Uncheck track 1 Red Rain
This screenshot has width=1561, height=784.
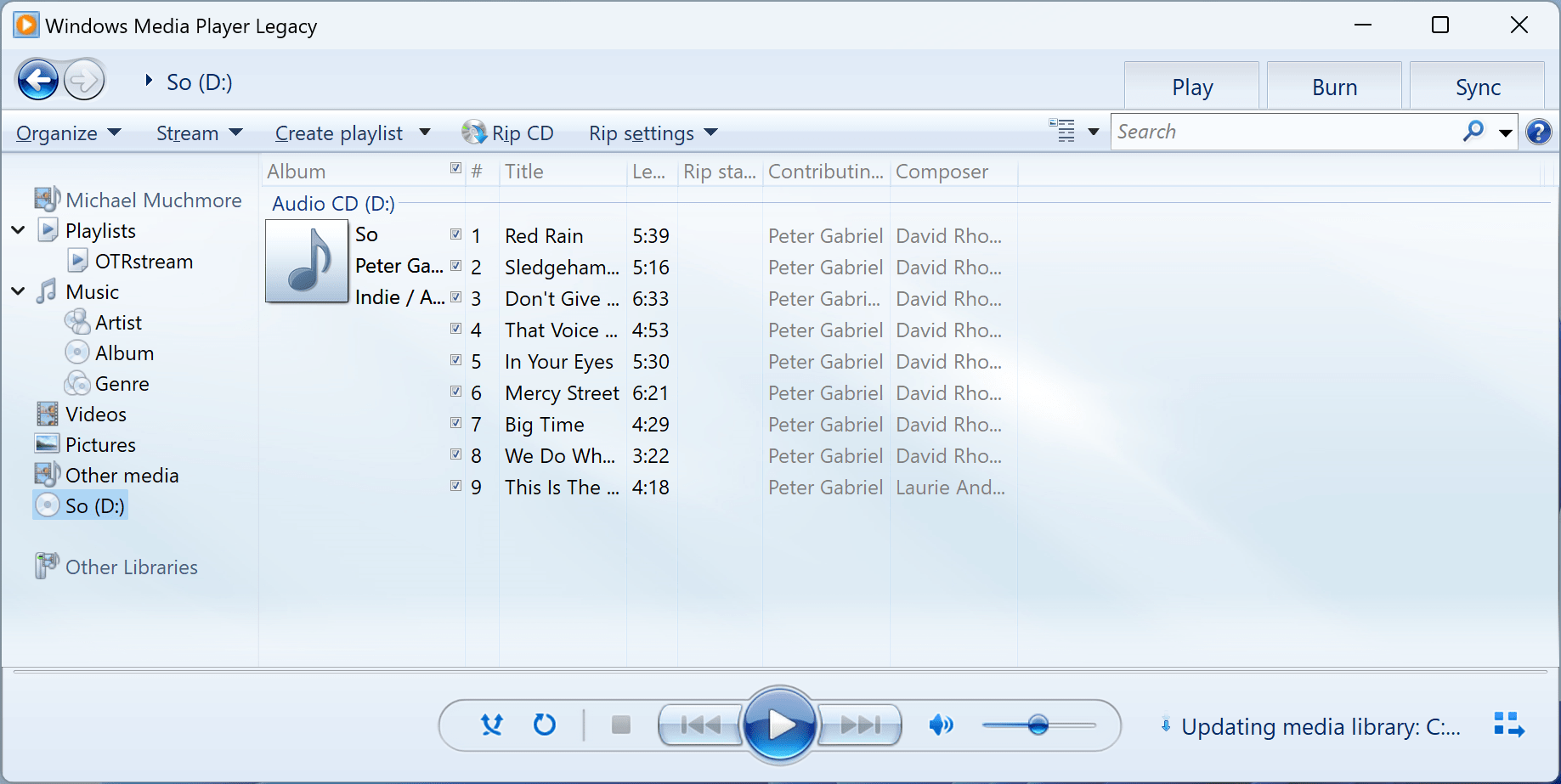456,234
